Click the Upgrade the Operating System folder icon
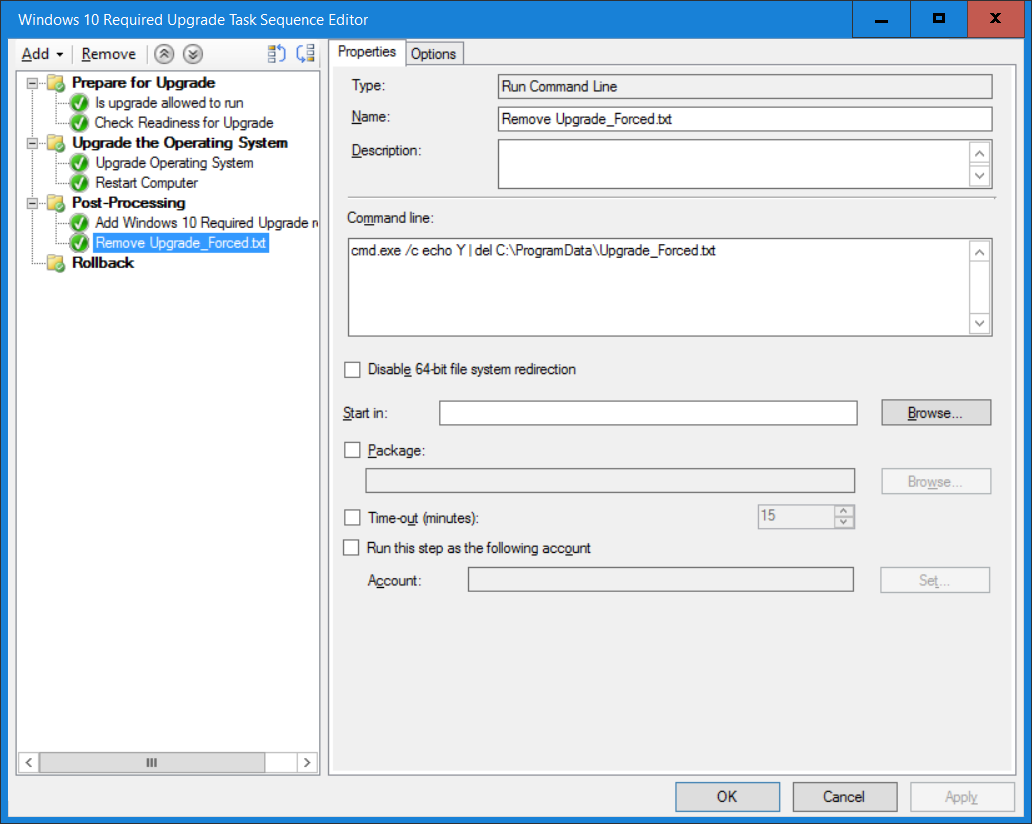The image size is (1032, 824). pyautogui.click(x=56, y=143)
